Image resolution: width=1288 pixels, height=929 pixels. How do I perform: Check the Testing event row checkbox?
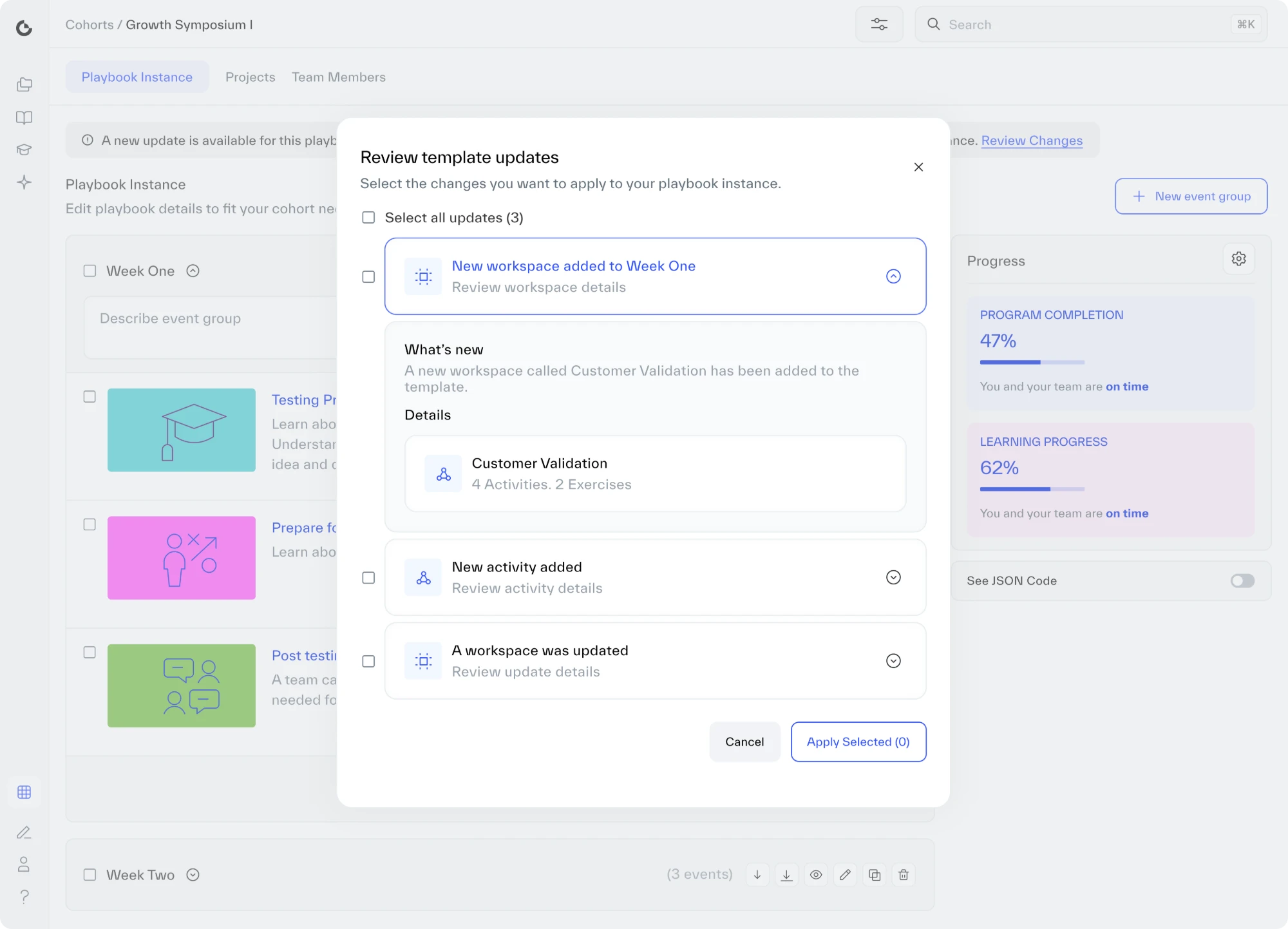pos(90,396)
